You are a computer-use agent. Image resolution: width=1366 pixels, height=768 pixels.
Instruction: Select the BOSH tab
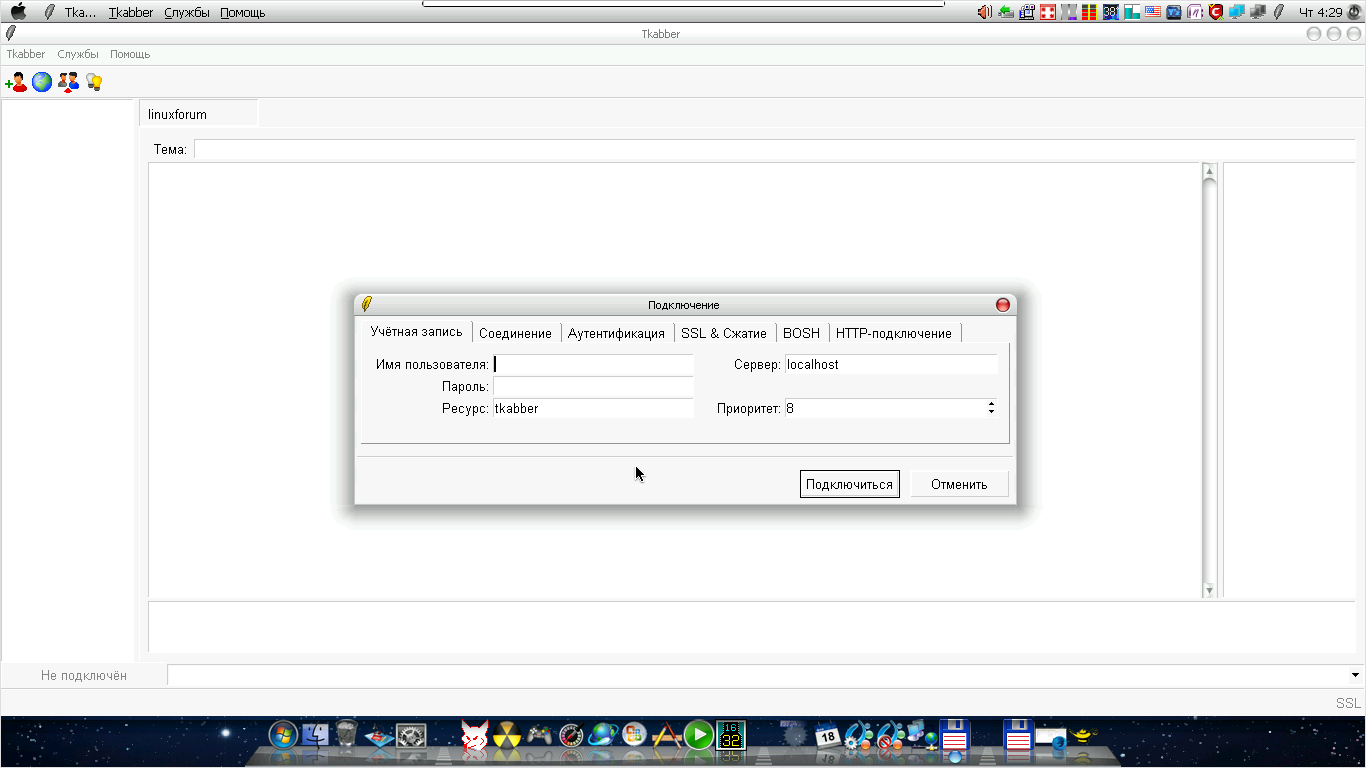tap(801, 333)
